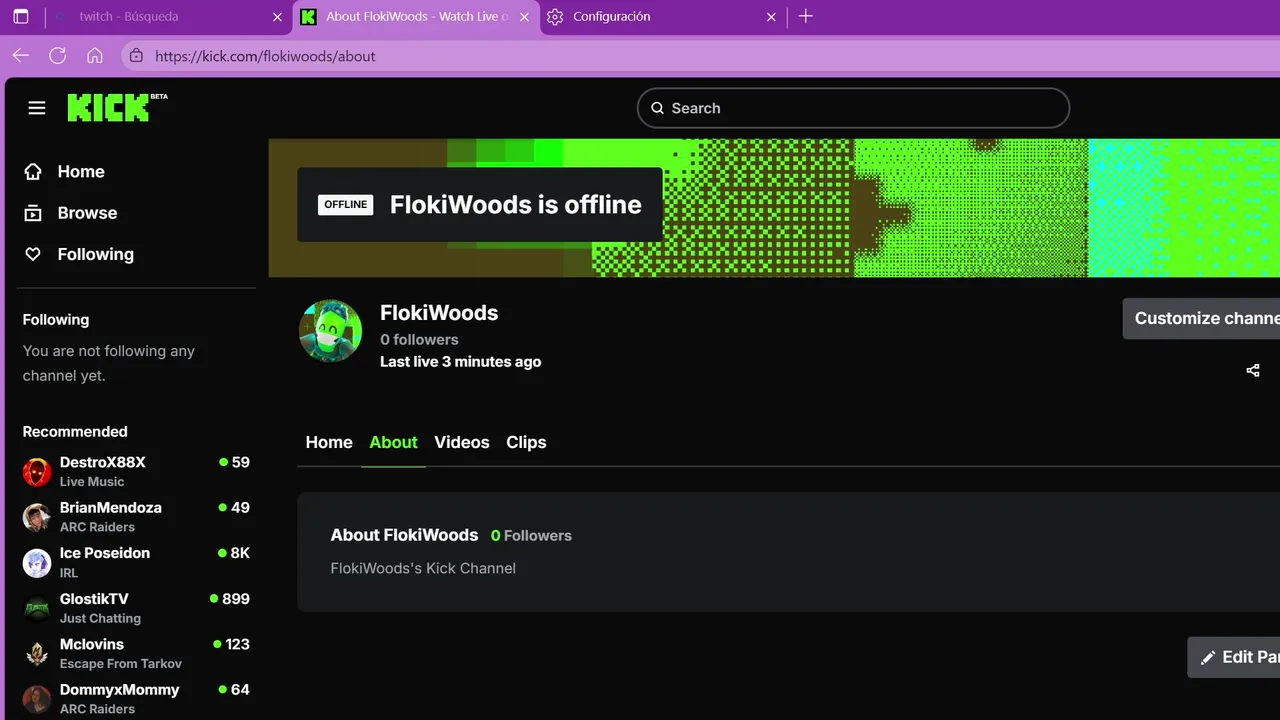Screen dimensions: 1280x720
Task: Open BrianMendoza channel avatar
Action: (x=37, y=517)
